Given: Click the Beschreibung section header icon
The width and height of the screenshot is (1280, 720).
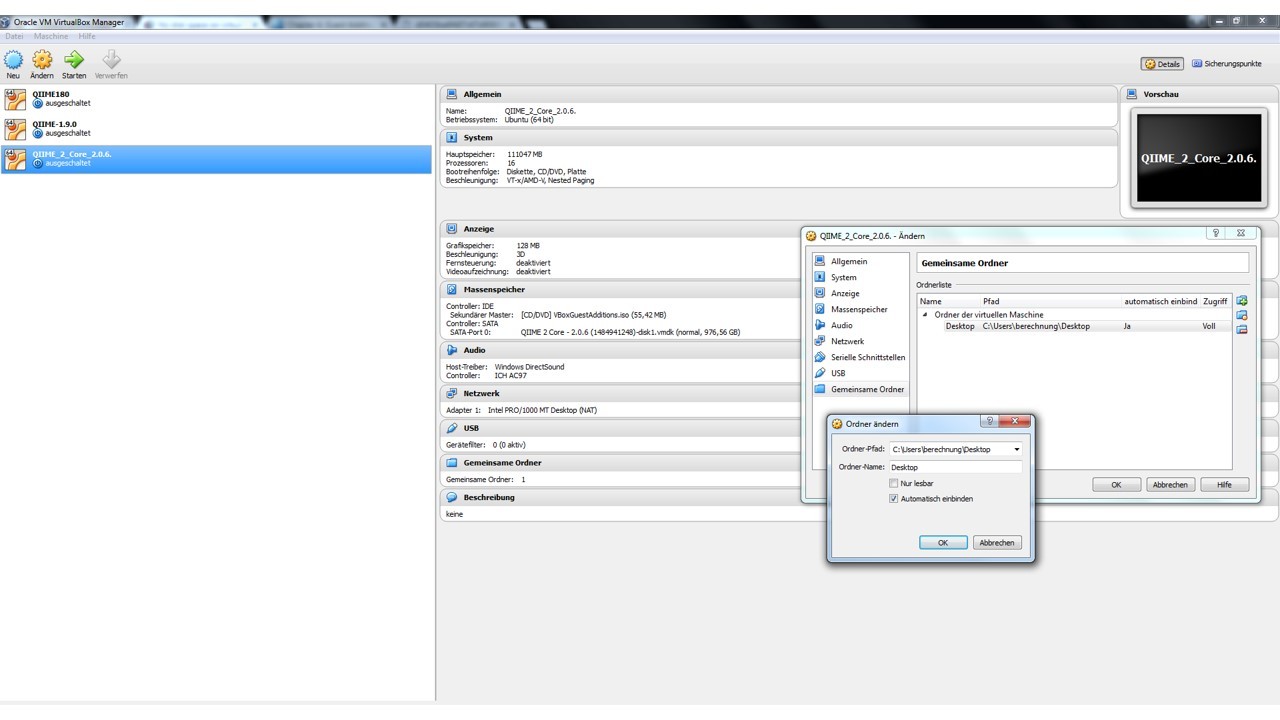Looking at the screenshot, I should 452,497.
